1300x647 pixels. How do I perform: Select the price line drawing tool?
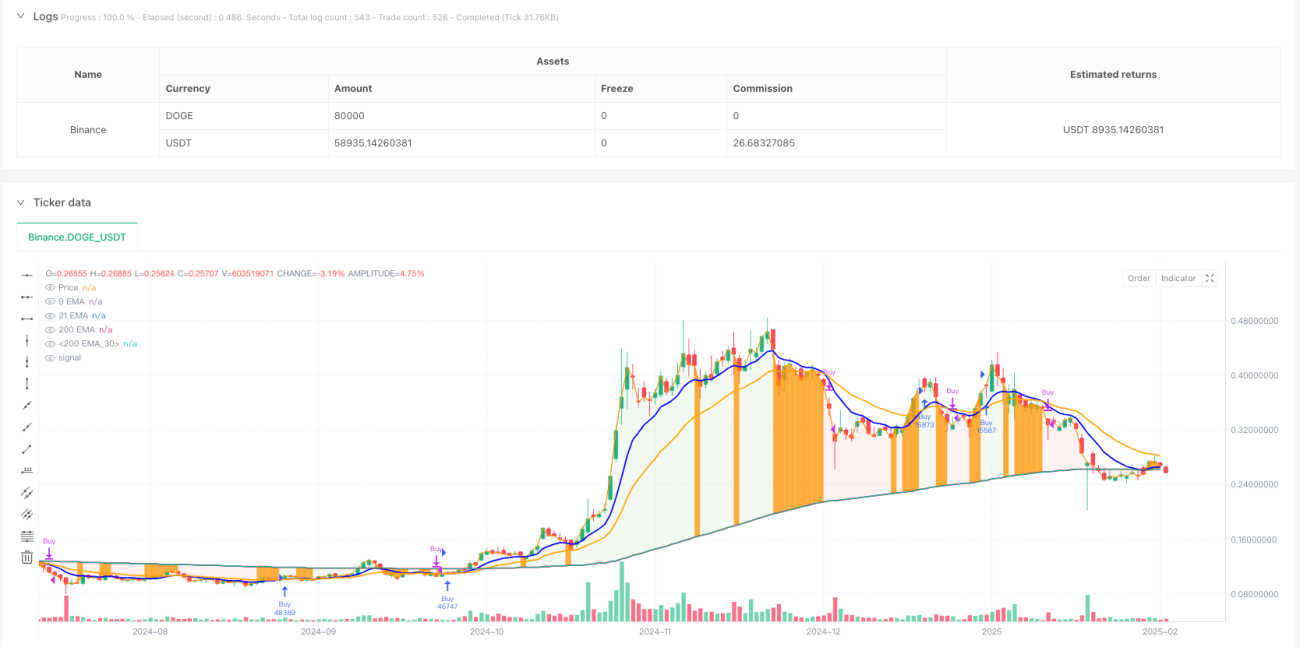point(27,470)
